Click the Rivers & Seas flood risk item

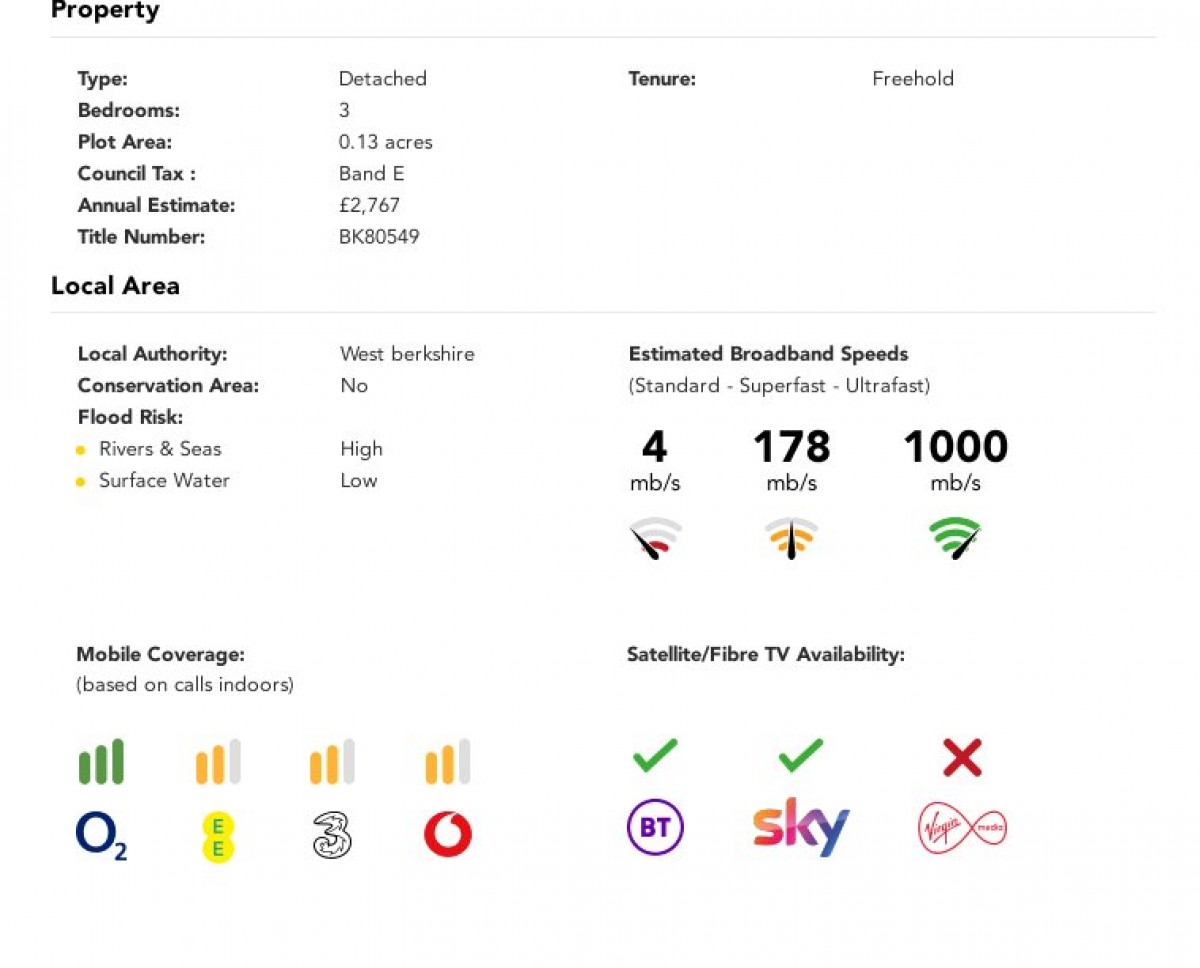[x=160, y=449]
